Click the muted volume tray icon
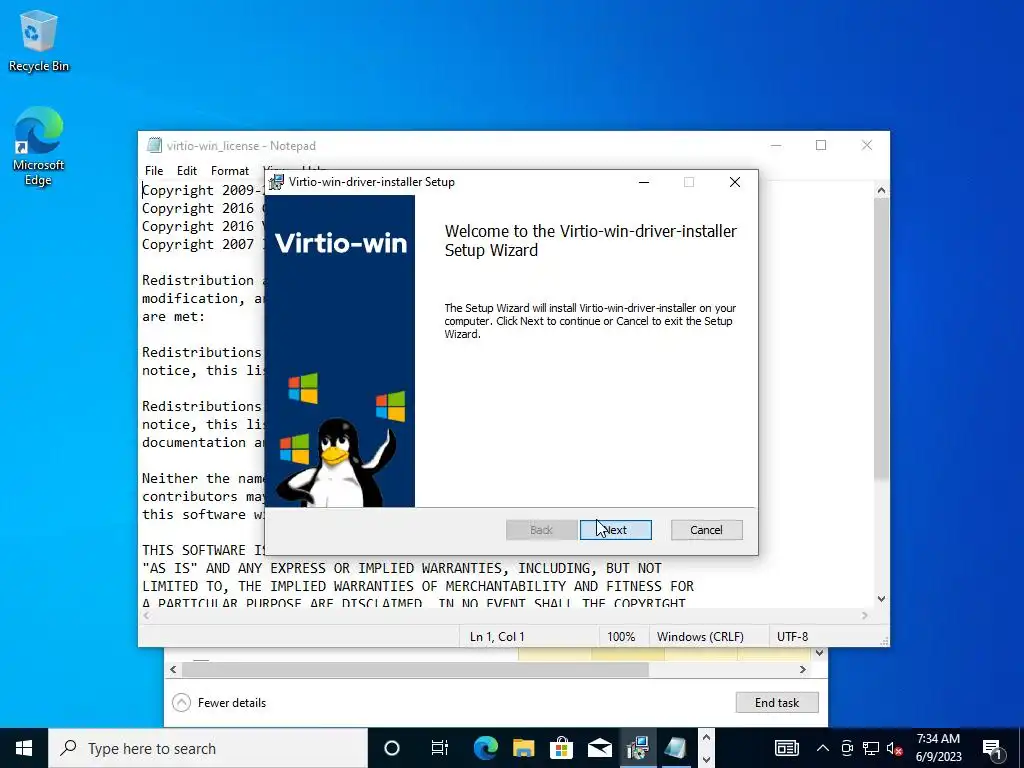This screenshot has width=1024, height=768. pyautogui.click(x=895, y=748)
